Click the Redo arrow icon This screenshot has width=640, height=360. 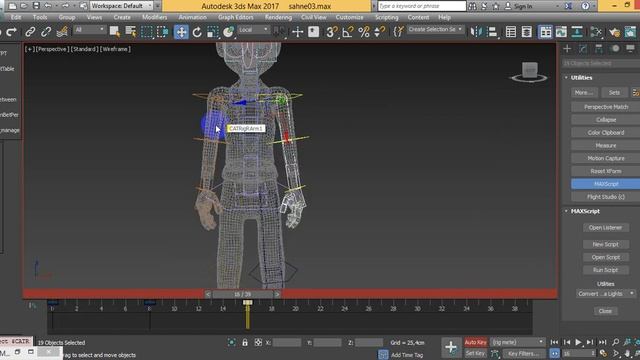click(11, 32)
